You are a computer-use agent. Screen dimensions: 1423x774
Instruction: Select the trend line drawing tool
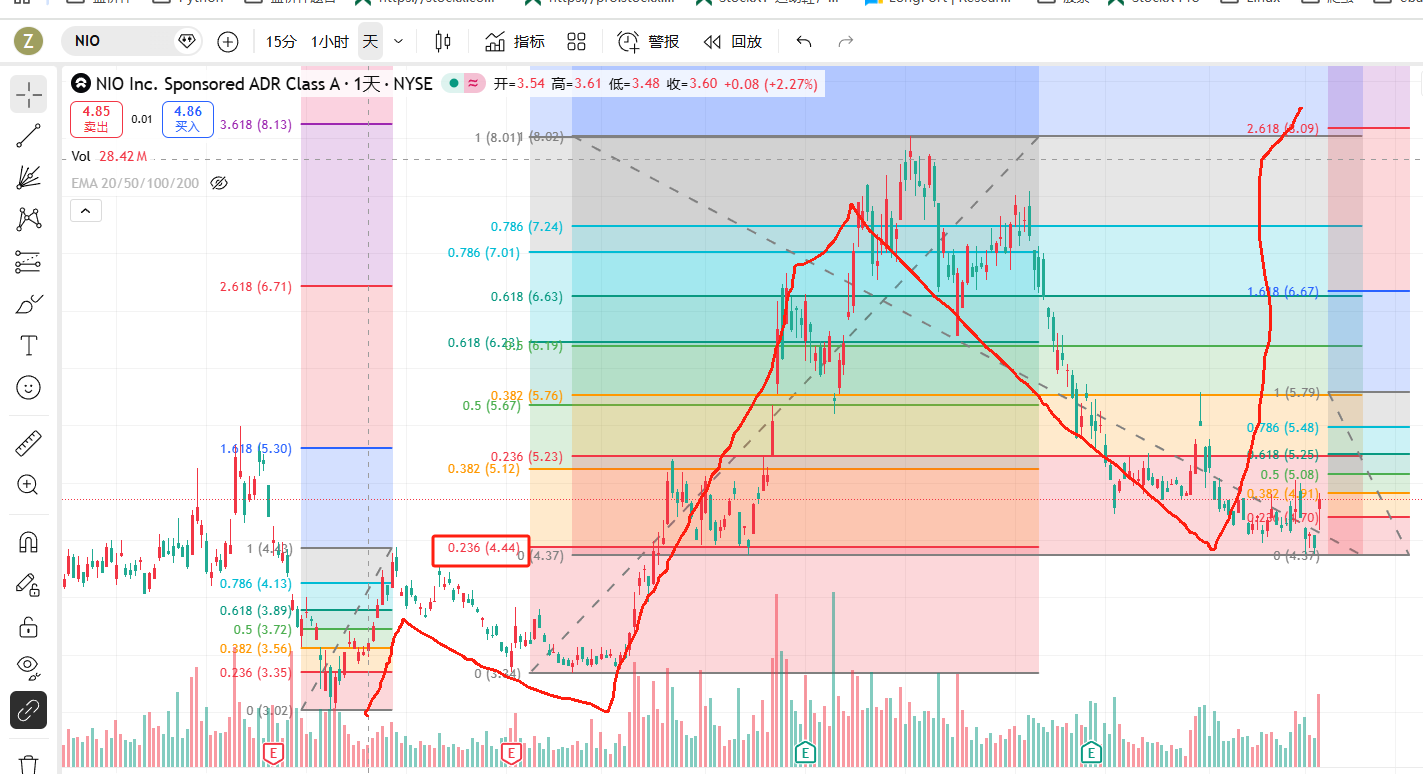pos(29,136)
